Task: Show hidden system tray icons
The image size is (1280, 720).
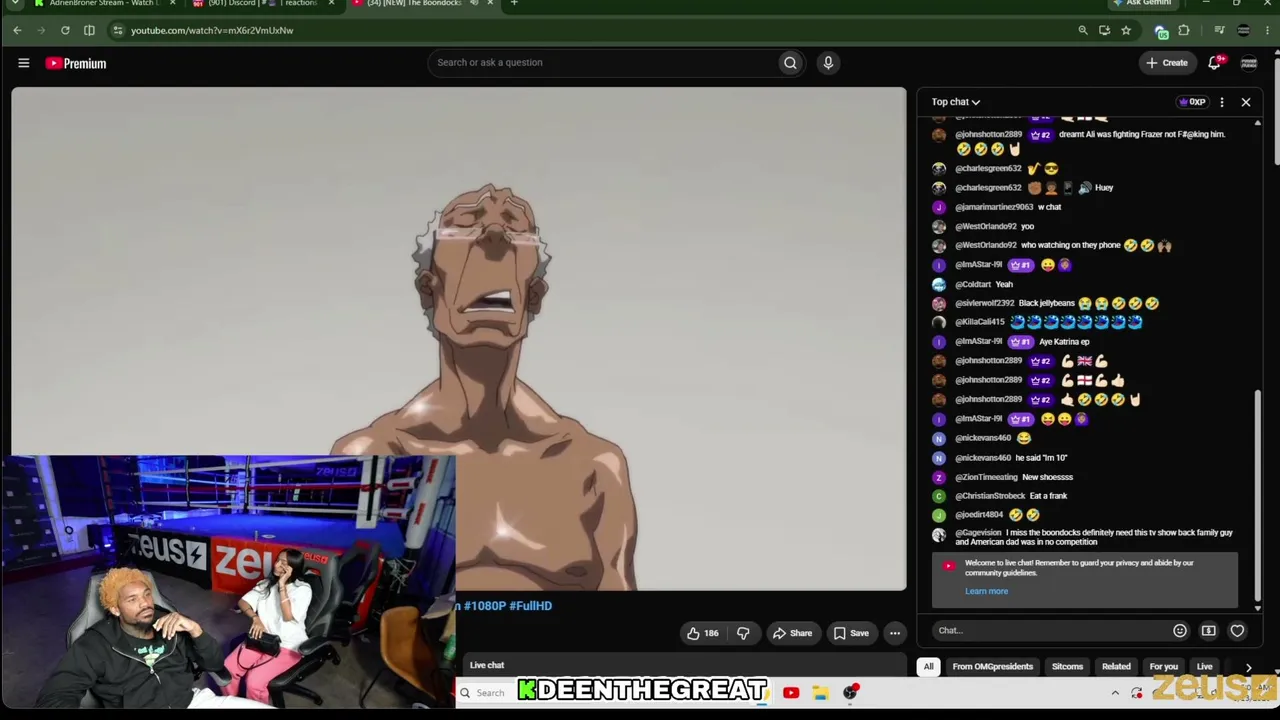Action: pyautogui.click(x=1115, y=692)
